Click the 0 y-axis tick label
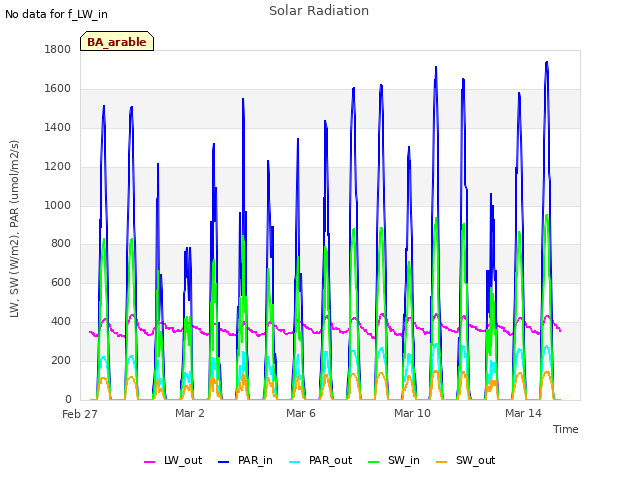The image size is (640, 480). 68,399
